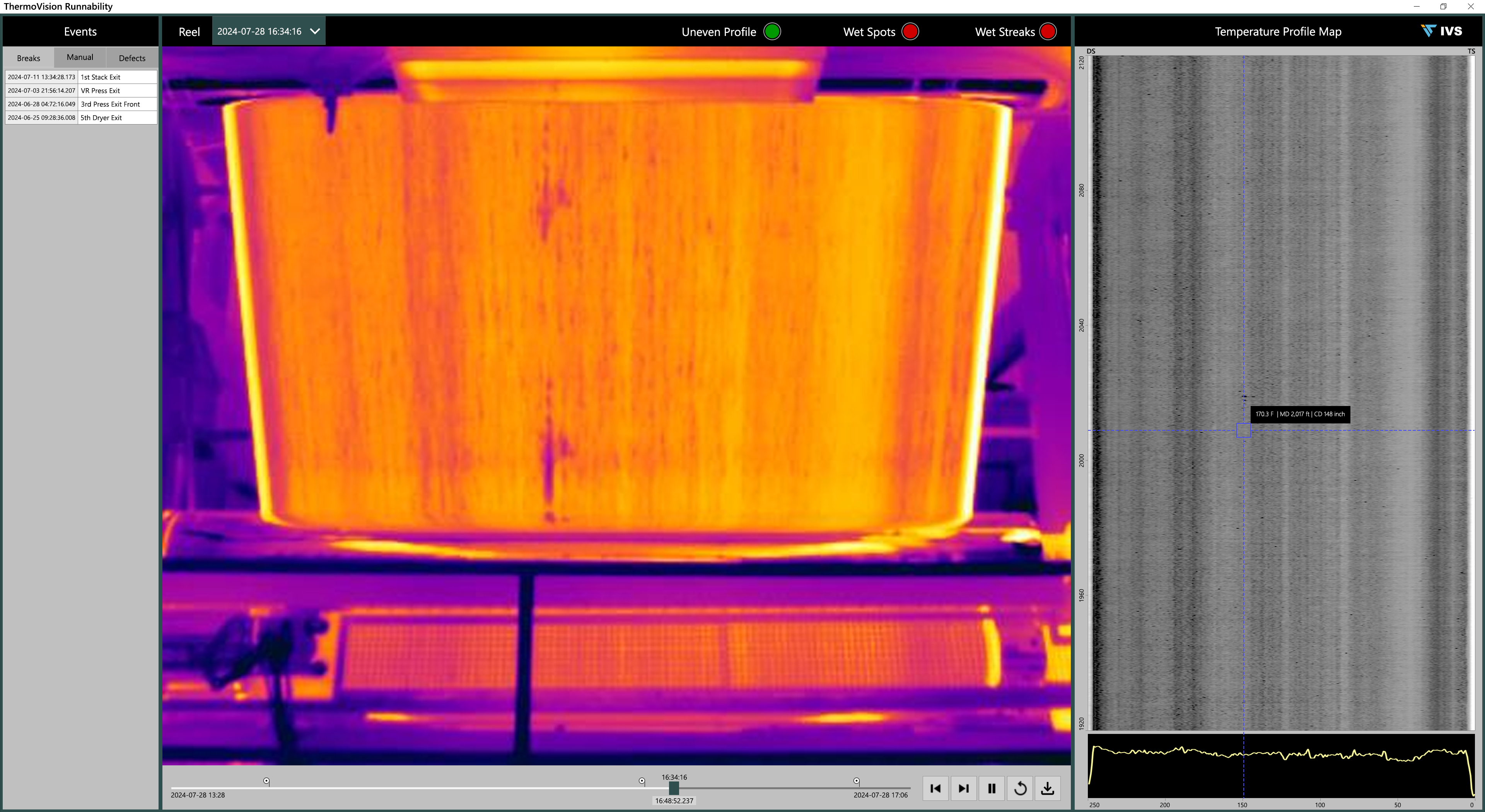
Task: Click the timeline marker left of the playhead
Action: (642, 781)
